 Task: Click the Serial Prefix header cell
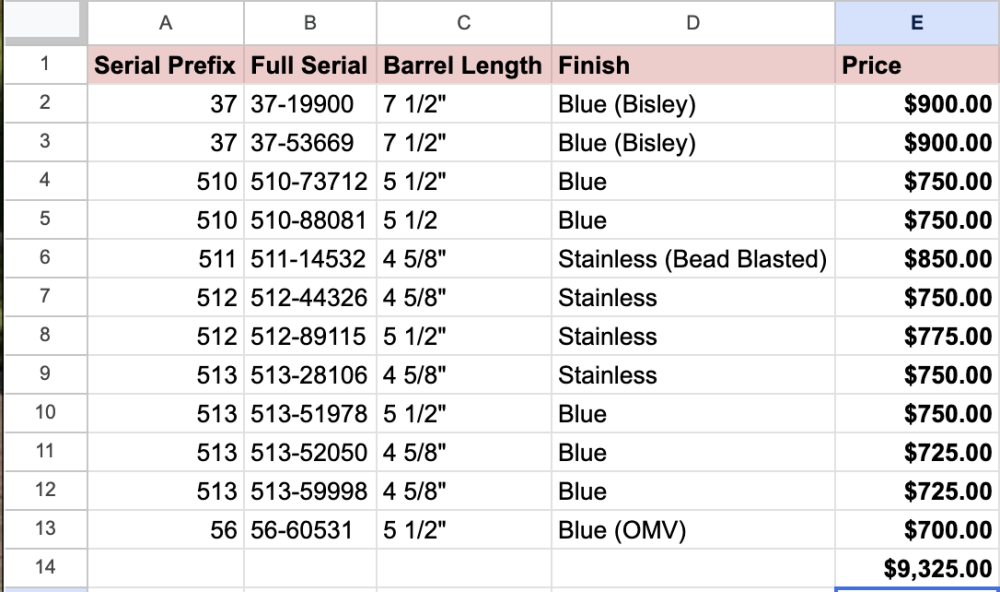pyautogui.click(x=166, y=65)
